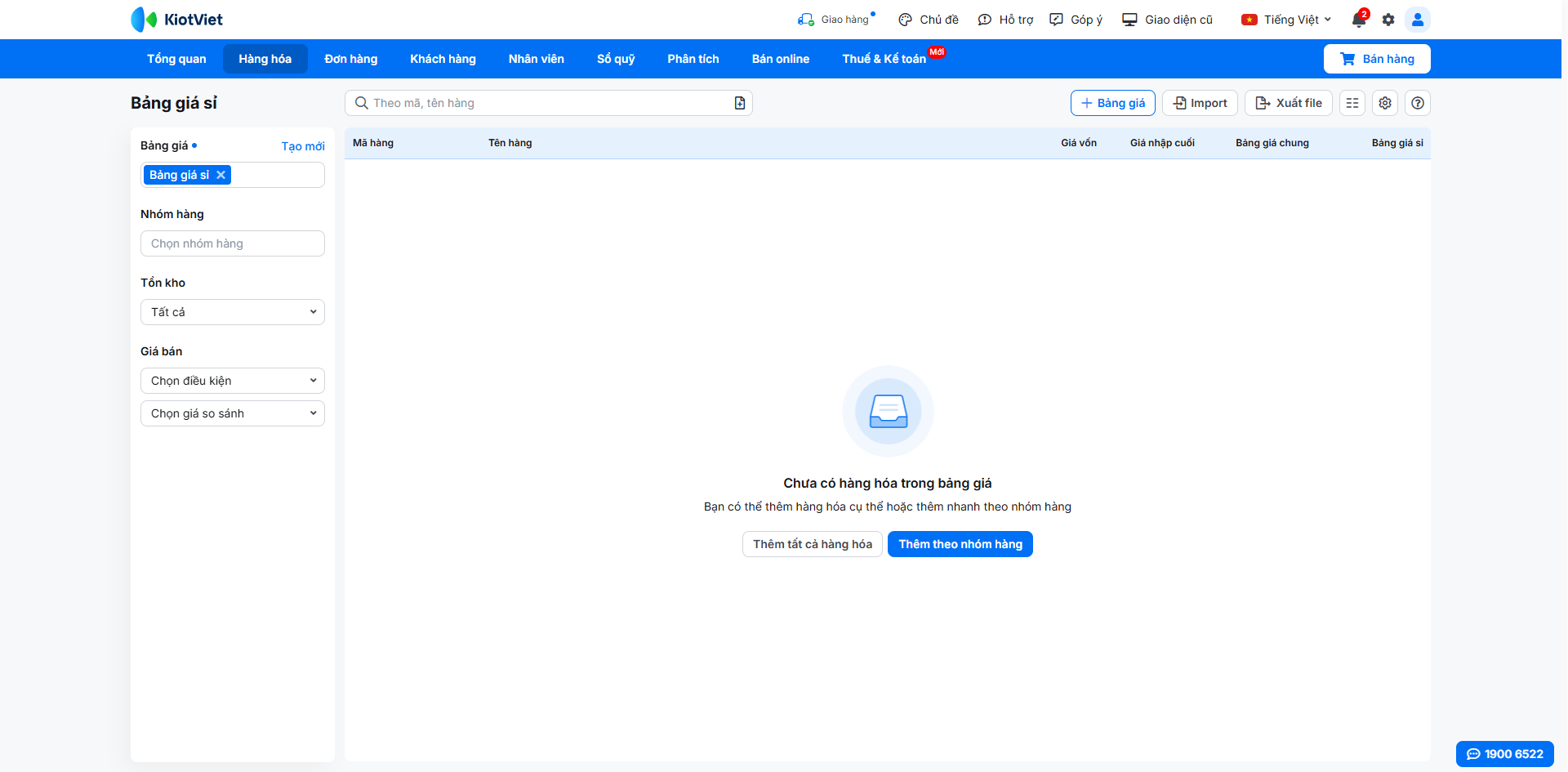Click Thêm theo nhóm hàng button
This screenshot has height=772, width=1568.
[960, 544]
